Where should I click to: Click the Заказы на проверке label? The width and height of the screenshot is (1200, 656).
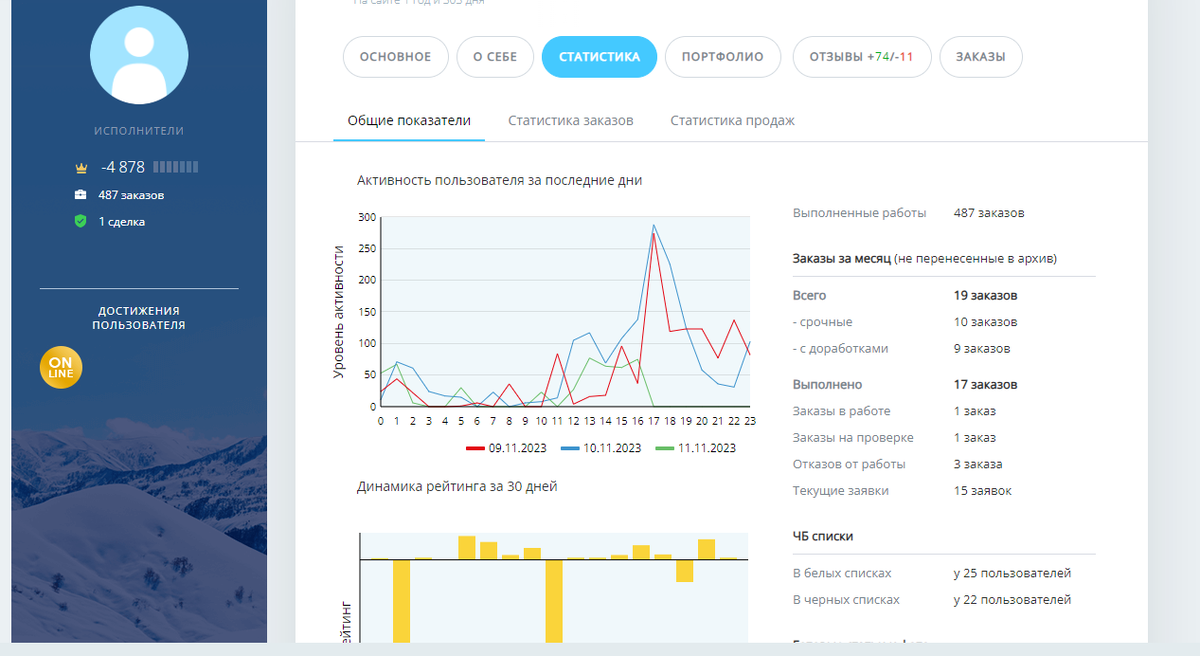[x=853, y=438]
